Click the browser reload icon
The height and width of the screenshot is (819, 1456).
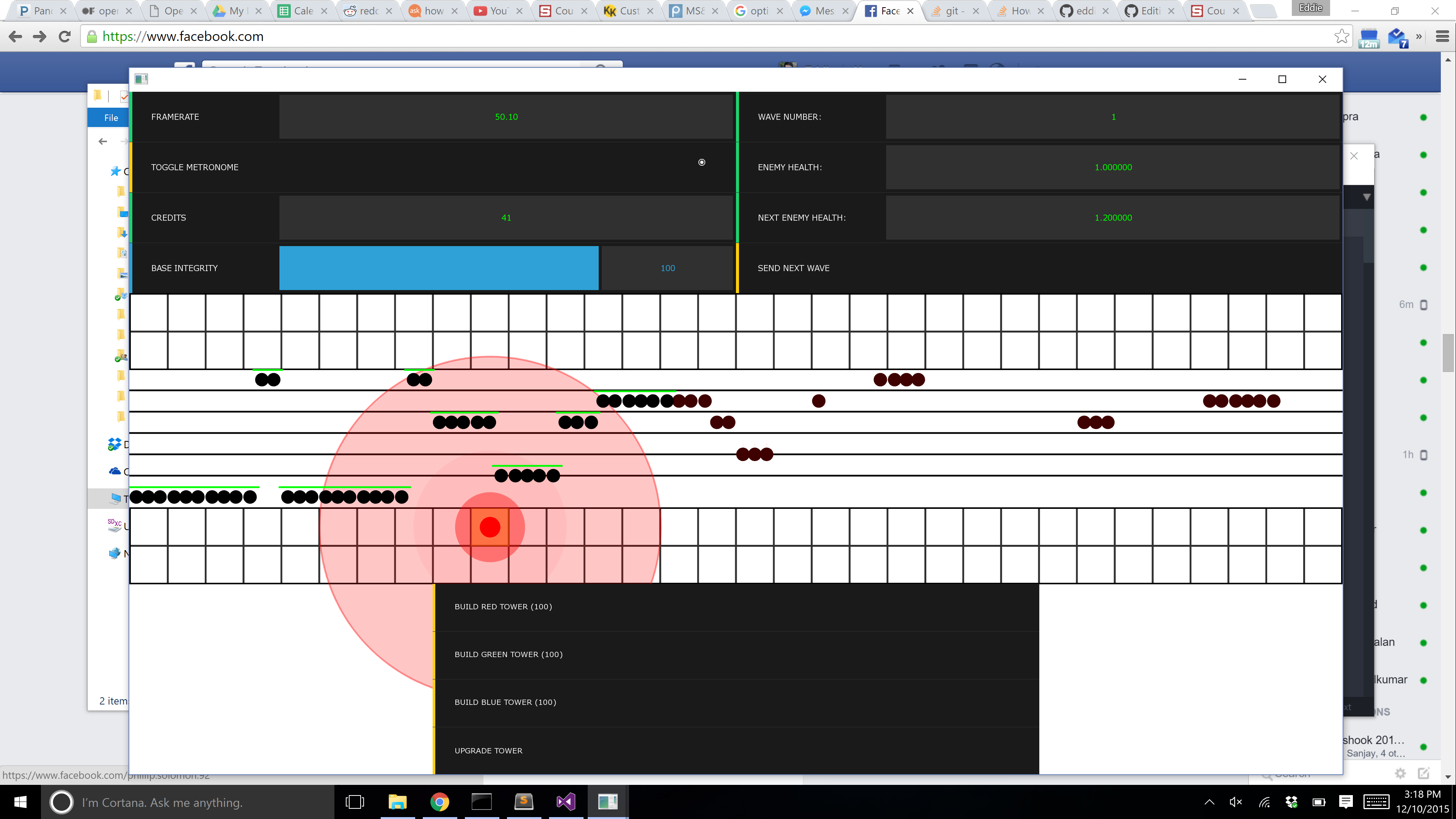pos(65,37)
